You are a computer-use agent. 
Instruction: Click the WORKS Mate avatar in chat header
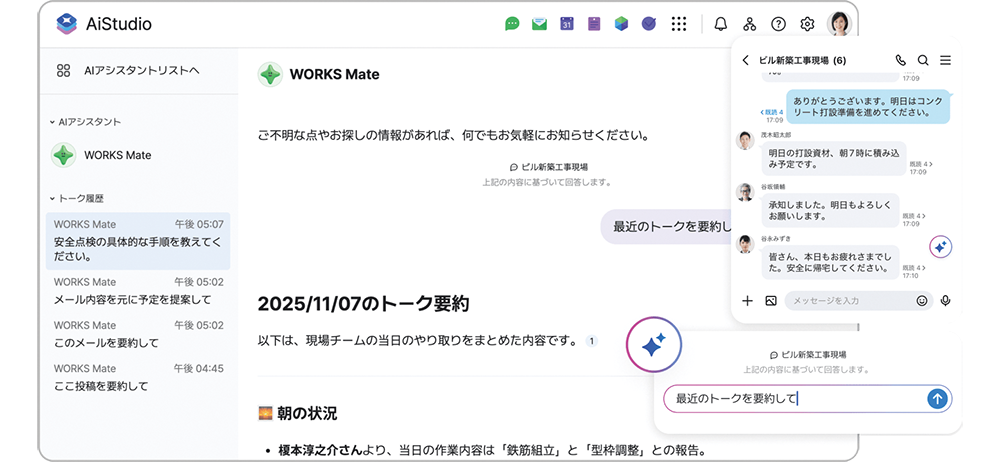tap(270, 74)
